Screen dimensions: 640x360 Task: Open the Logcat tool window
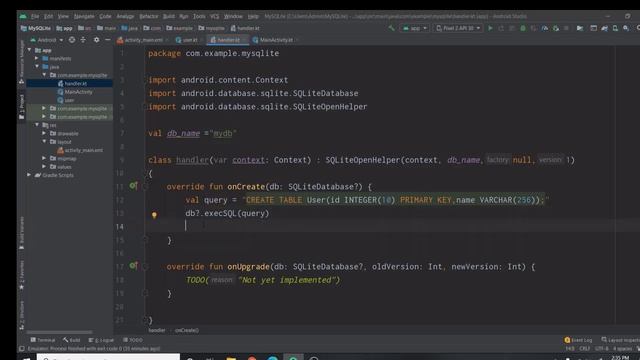(x=101, y=340)
